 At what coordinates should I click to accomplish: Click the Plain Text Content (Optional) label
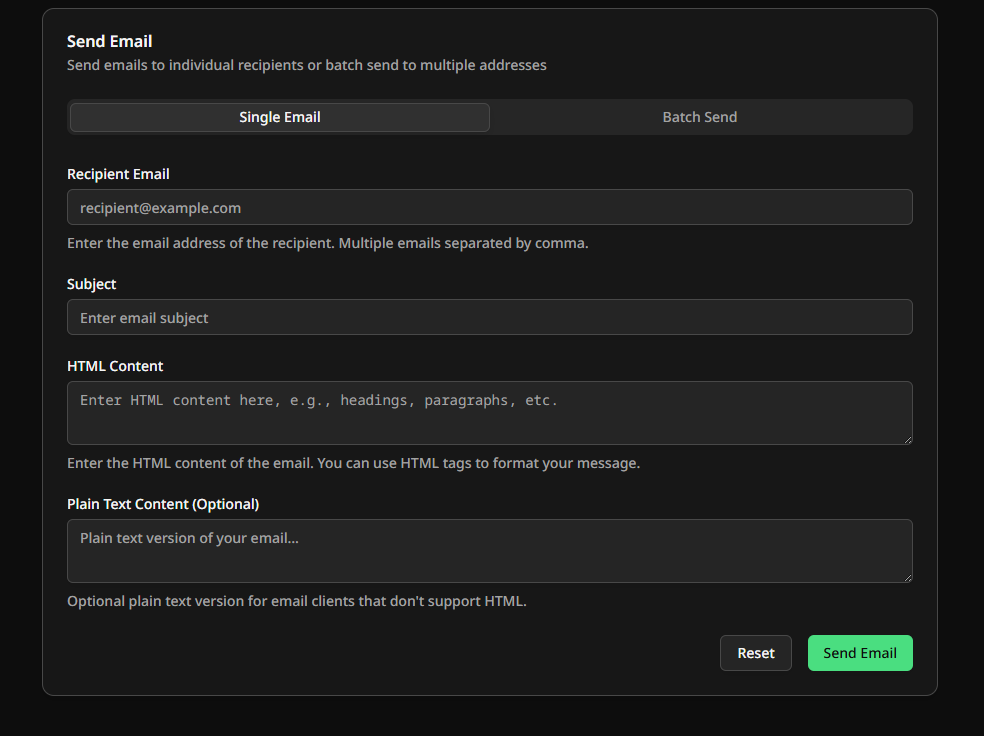[x=163, y=504]
